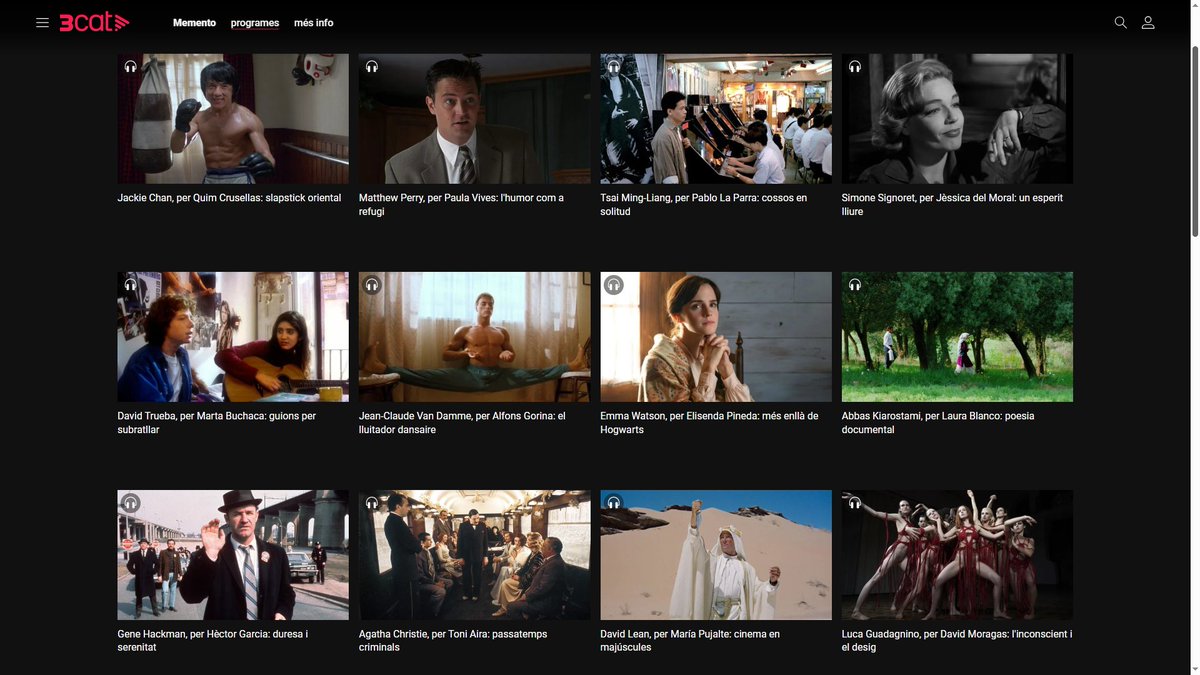Click headphones icon on Tsai Ming-Liang card

(614, 66)
